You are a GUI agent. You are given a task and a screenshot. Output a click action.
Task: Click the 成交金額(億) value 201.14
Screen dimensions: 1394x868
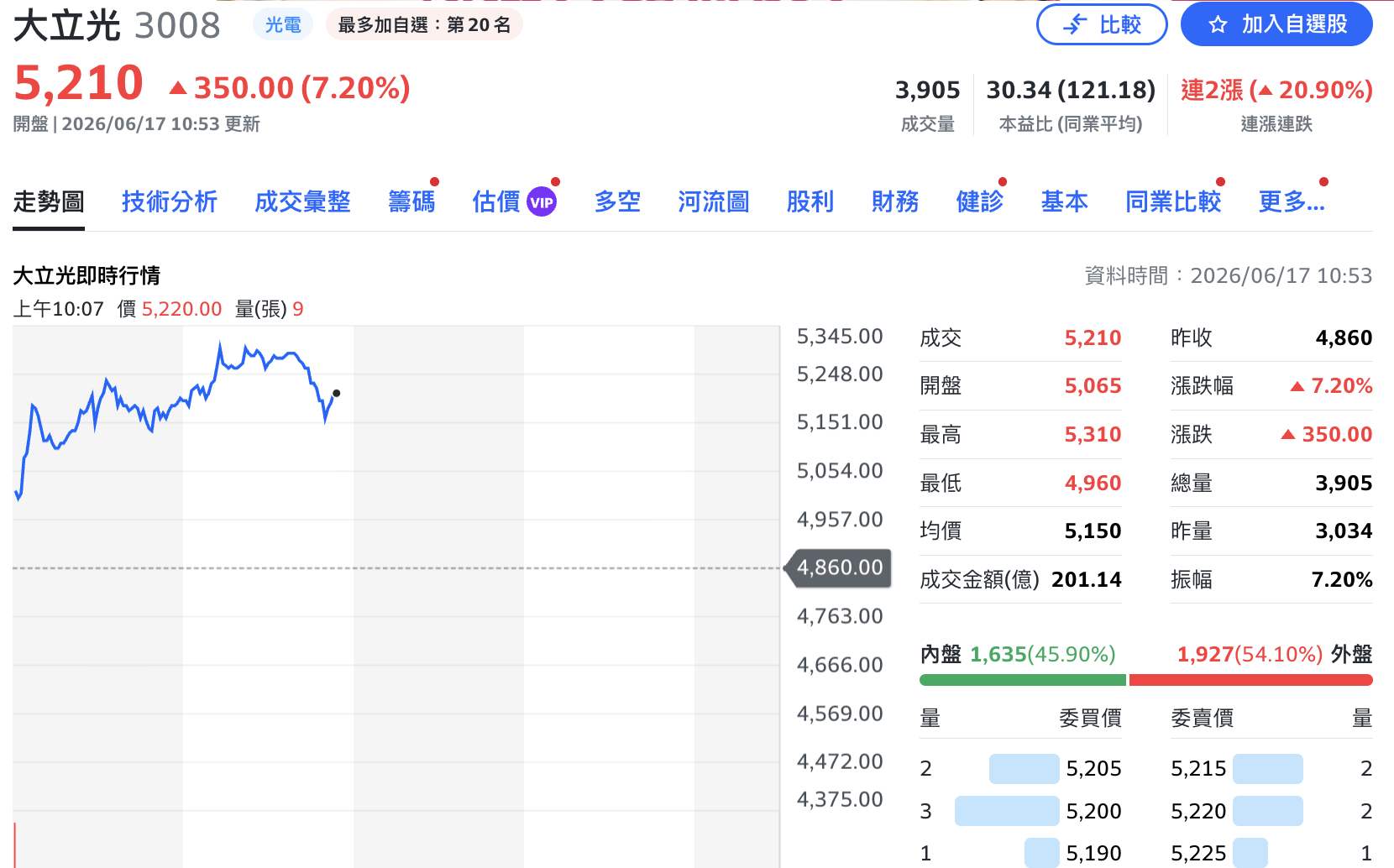1087,580
